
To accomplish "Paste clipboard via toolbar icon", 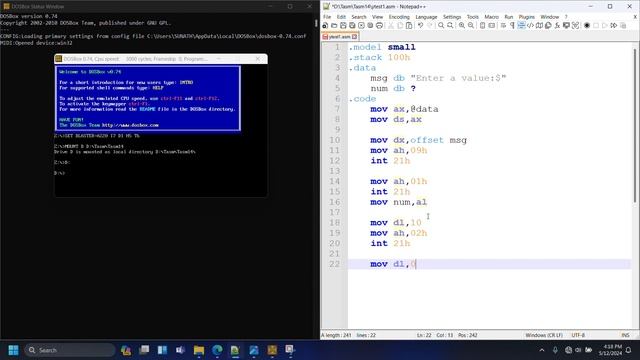I will tap(409, 25).
